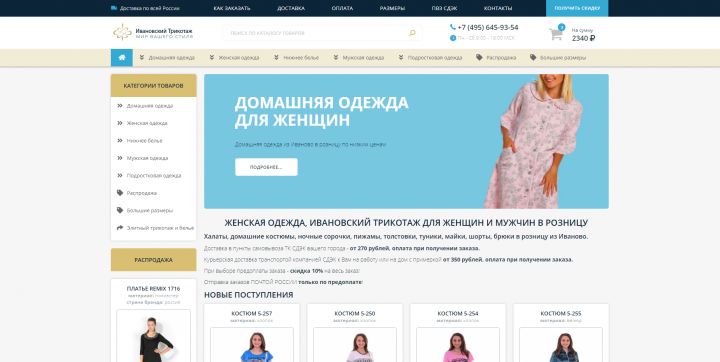Open ПВЗ СДЭК top menu item
720x362 pixels.
click(x=444, y=8)
